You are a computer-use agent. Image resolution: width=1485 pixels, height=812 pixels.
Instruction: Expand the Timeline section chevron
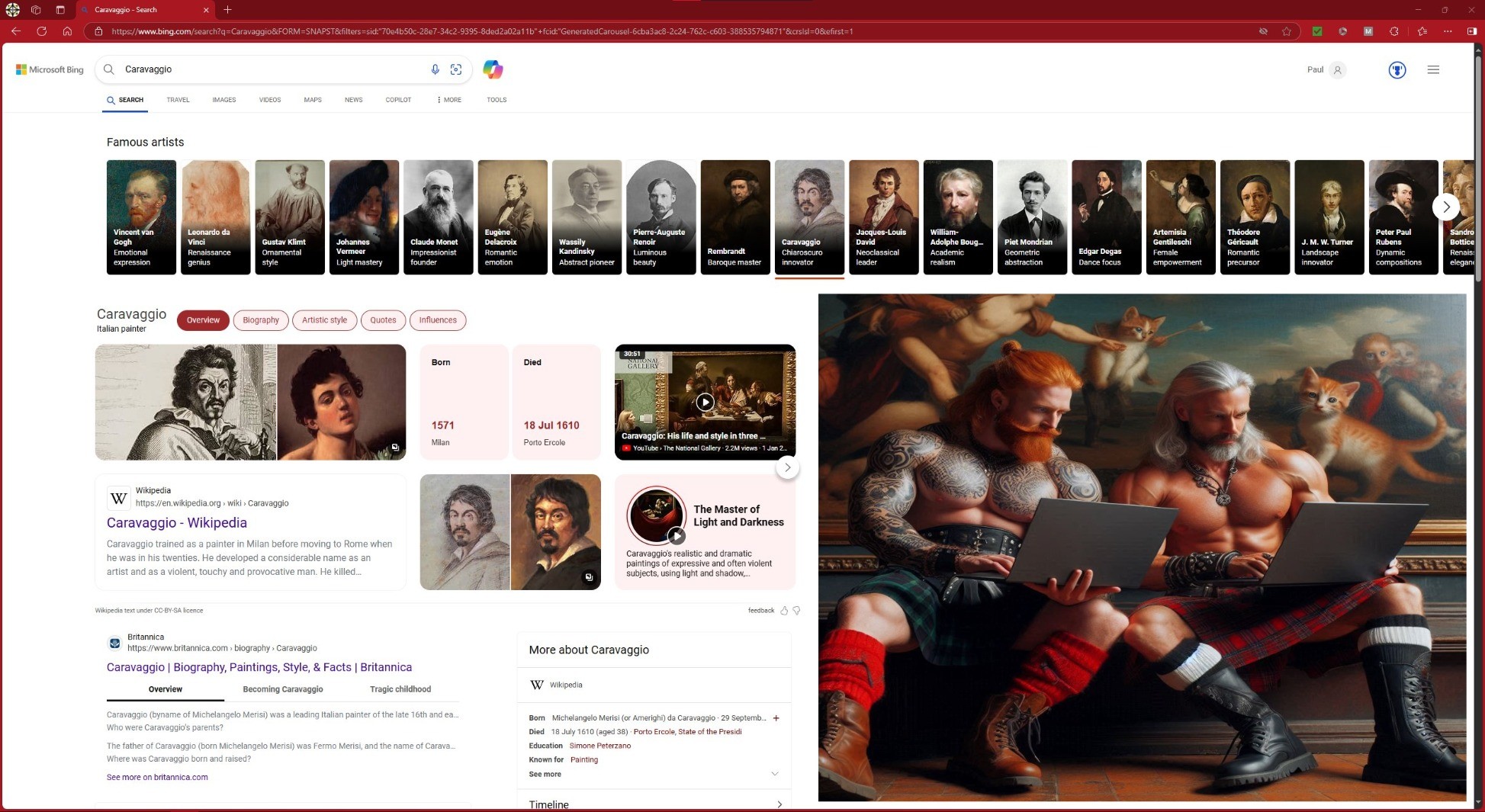(779, 804)
